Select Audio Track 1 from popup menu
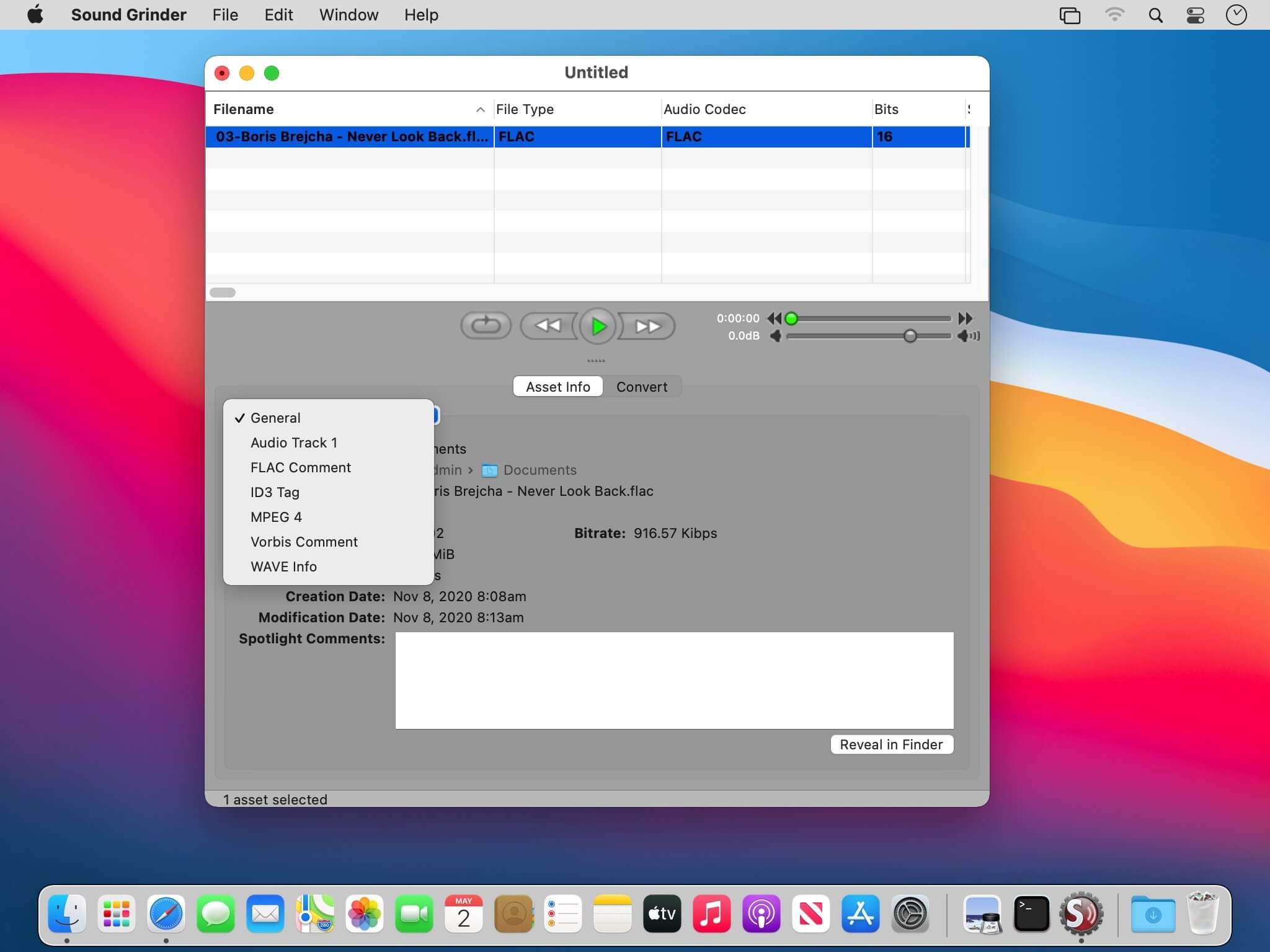 tap(293, 443)
